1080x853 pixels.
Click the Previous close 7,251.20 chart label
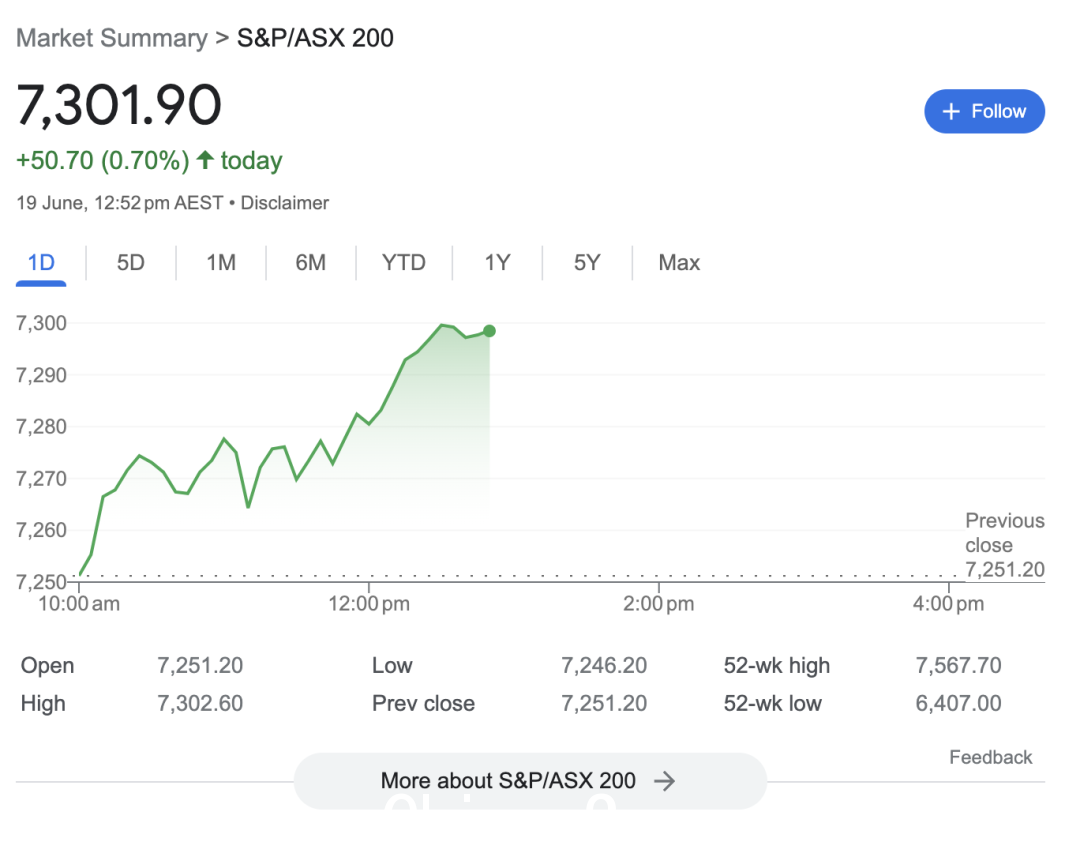point(1005,545)
